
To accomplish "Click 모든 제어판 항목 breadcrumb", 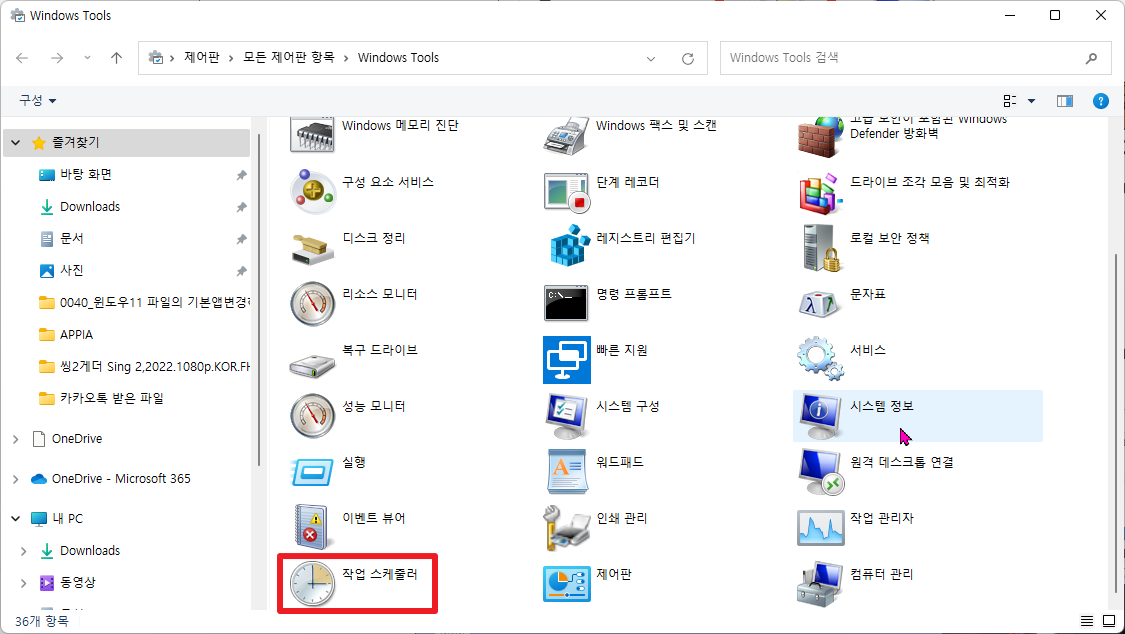I will pos(288,57).
